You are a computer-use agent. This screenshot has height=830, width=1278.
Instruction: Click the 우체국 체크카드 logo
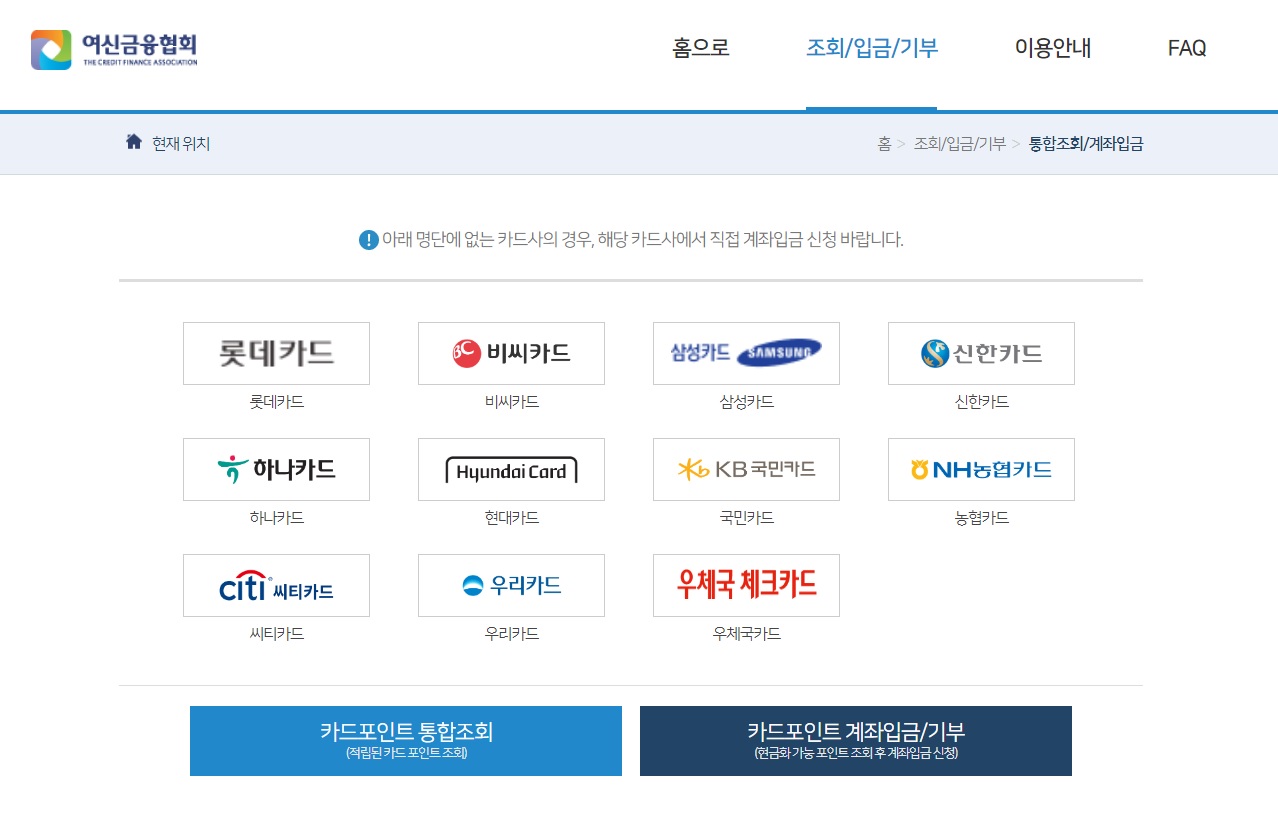pyautogui.click(x=746, y=585)
